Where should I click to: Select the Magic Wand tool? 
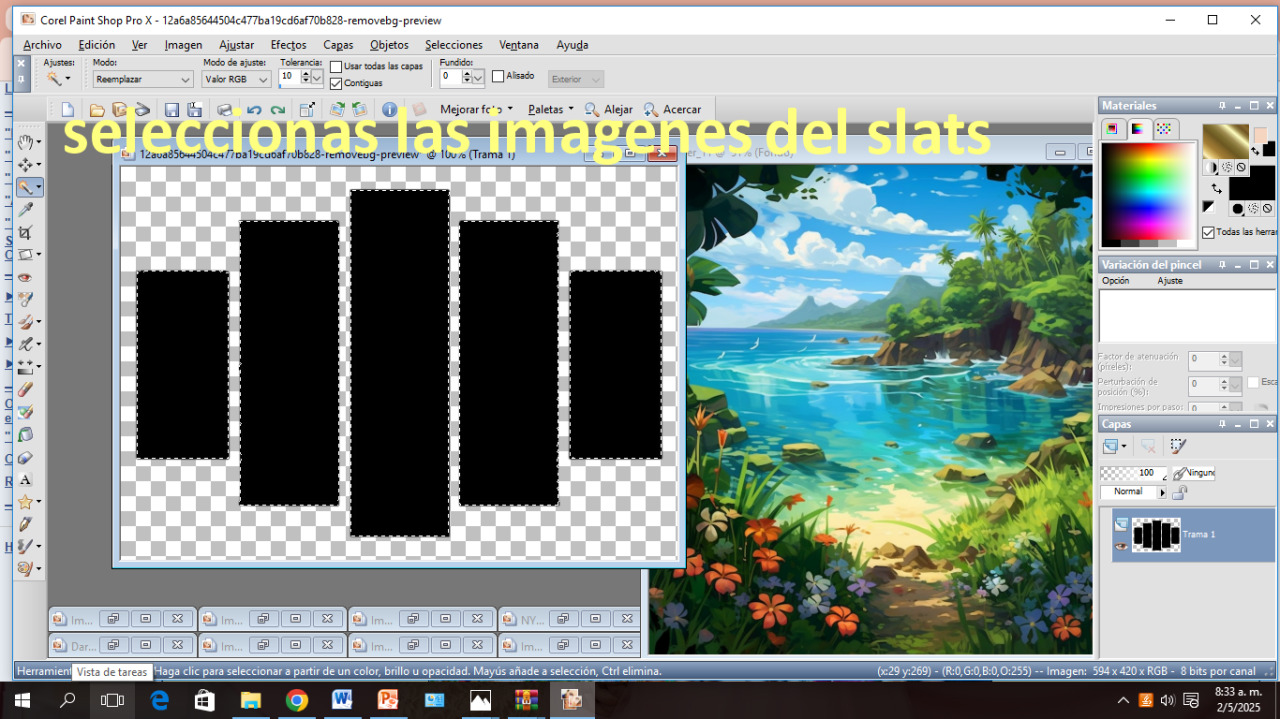point(25,187)
